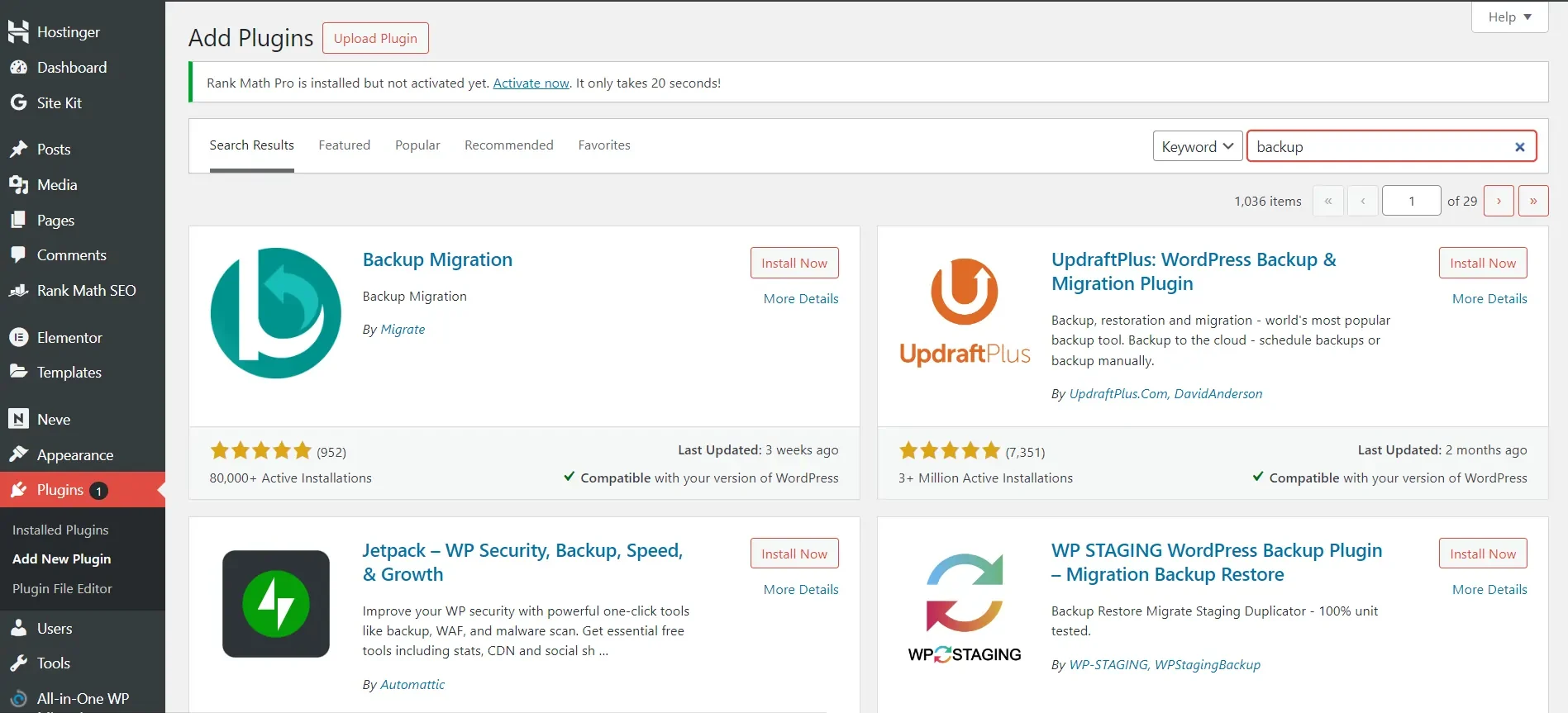Select the Search Results tab
Screen dimensions: 1568x713
252,145
